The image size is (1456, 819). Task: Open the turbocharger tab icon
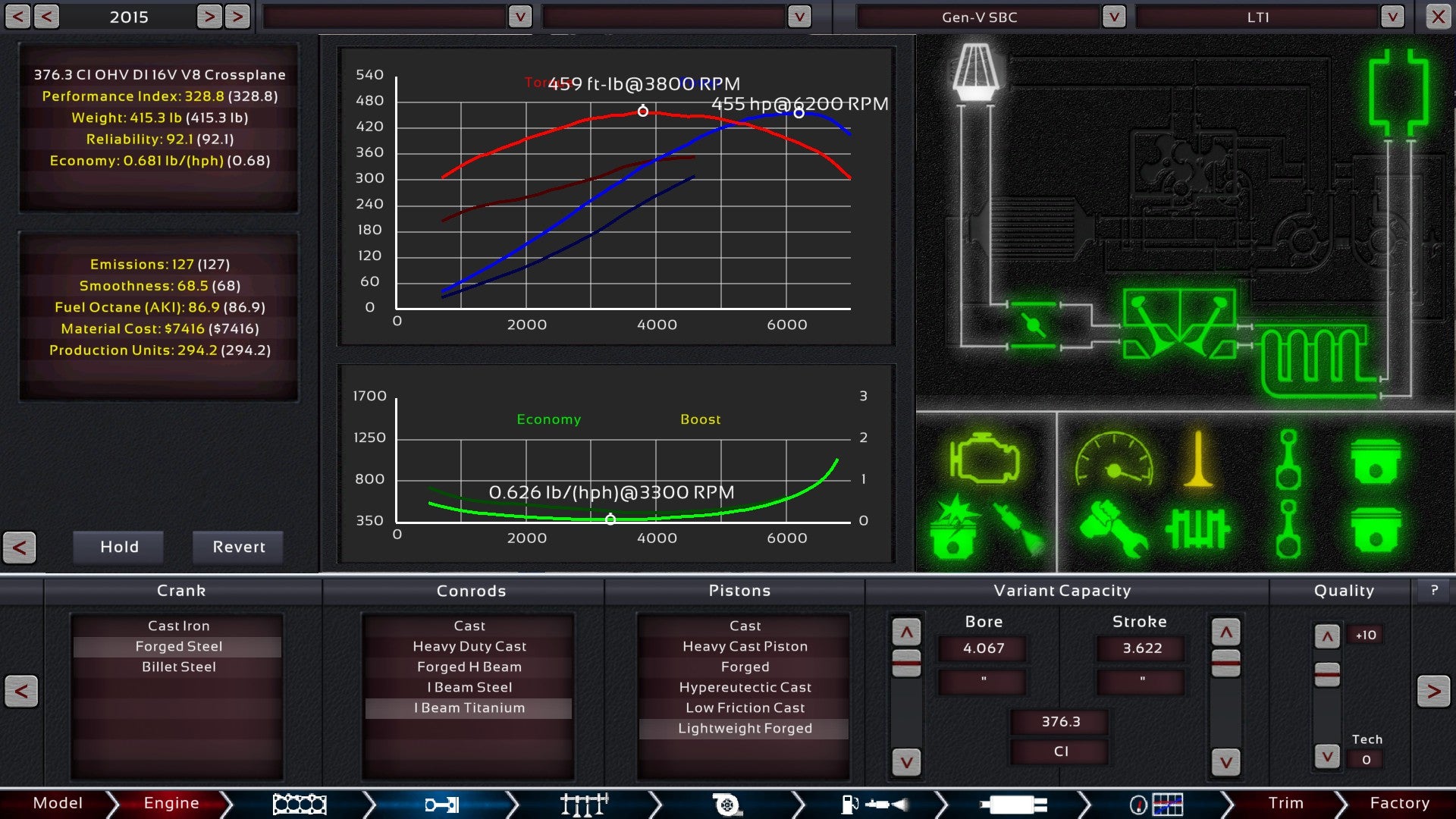coord(726,804)
